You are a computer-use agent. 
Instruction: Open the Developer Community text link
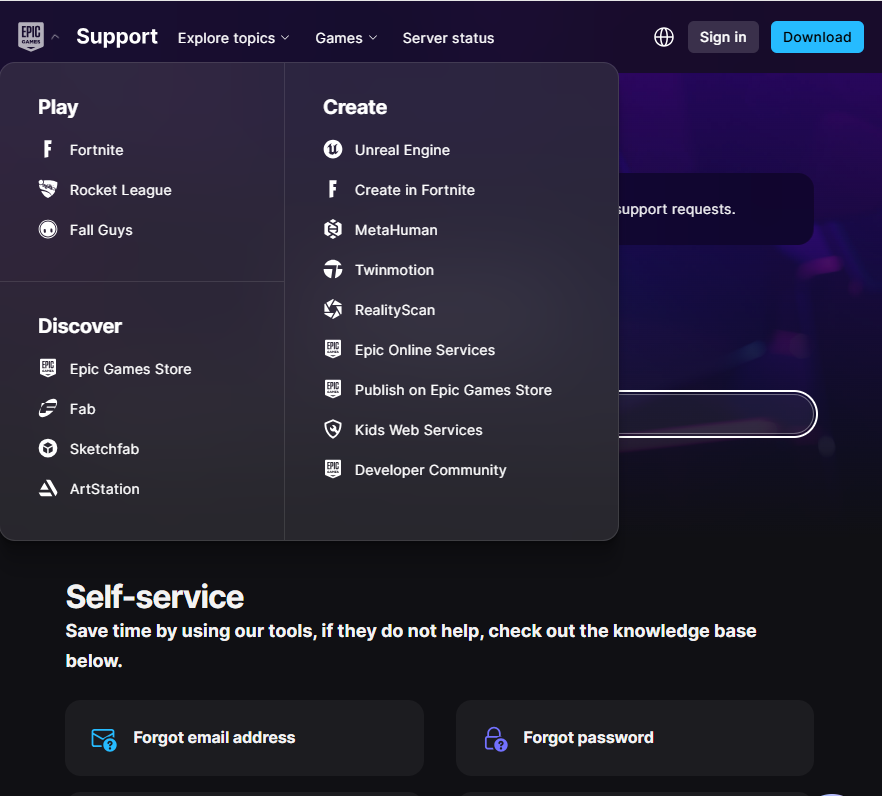[x=430, y=470]
